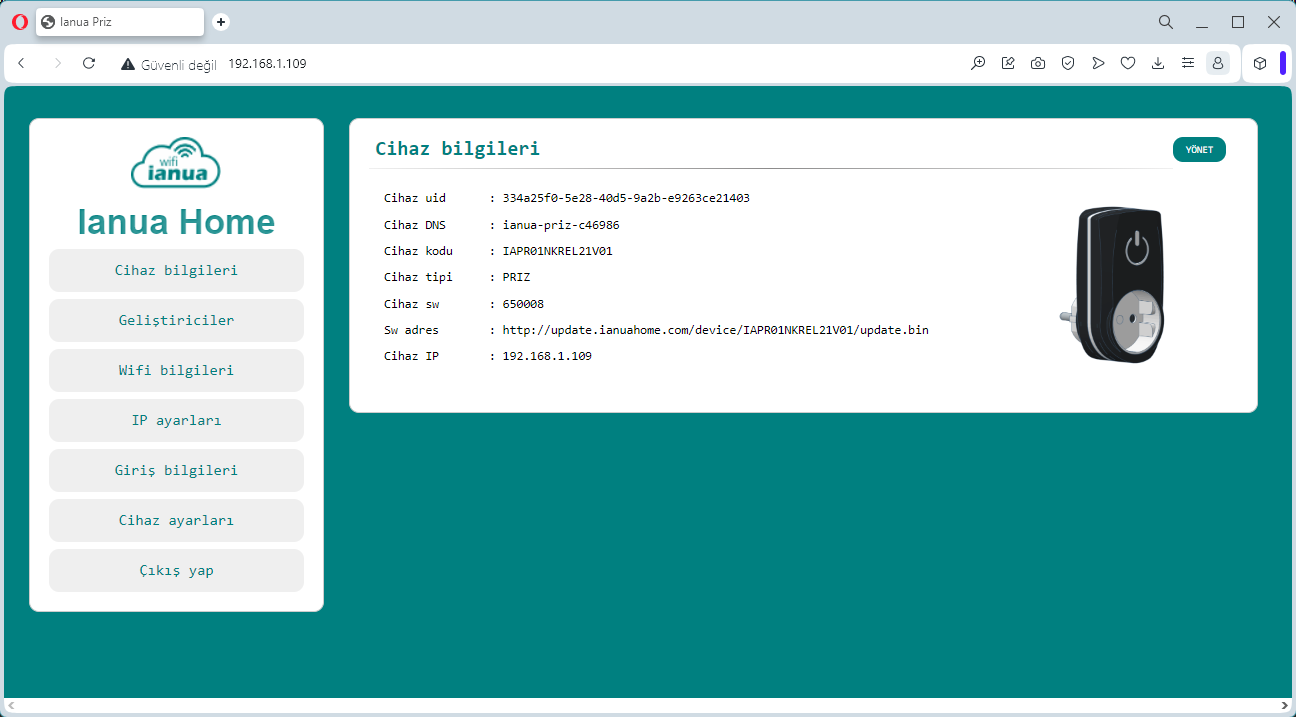Viewport: 1296px width, 717px height.
Task: Click the DNS value ianua-priz-c46986
Action: coord(561,225)
